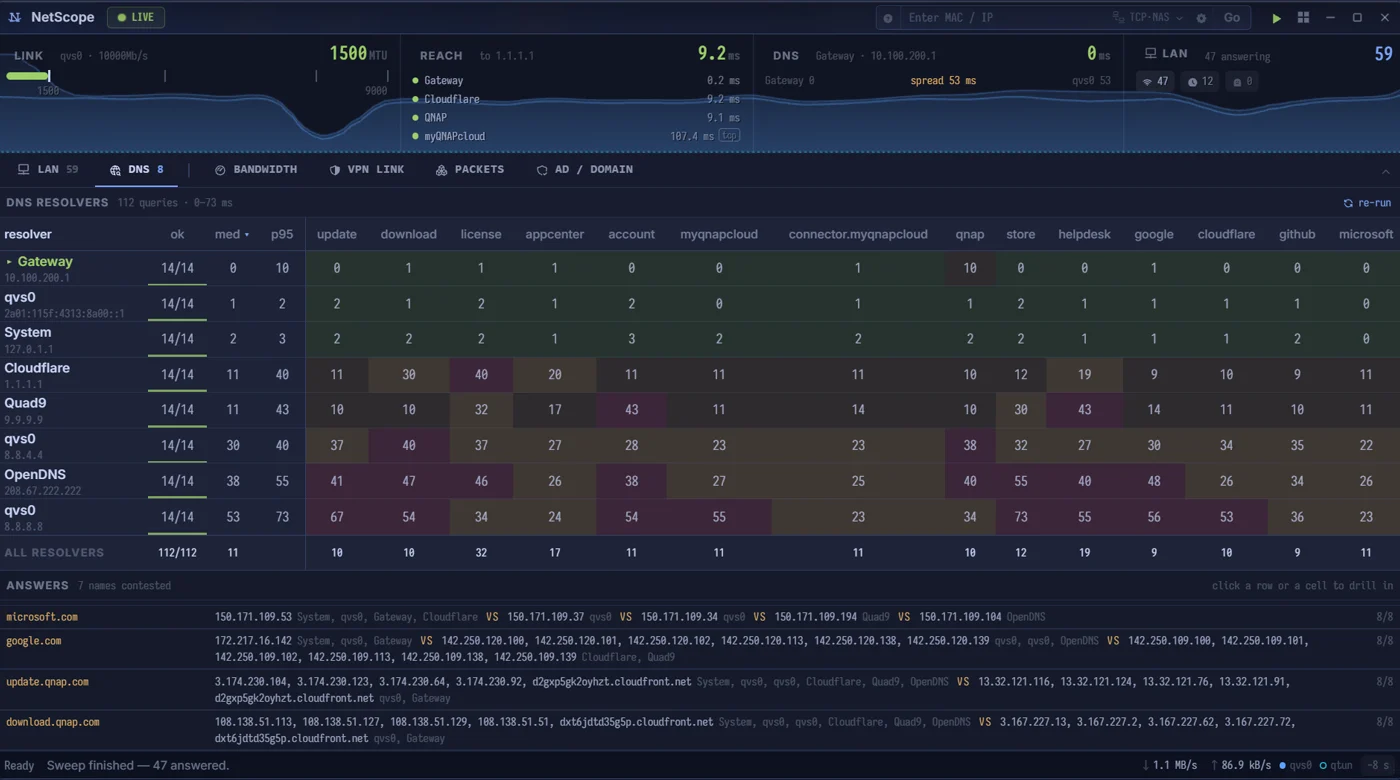
Task: Open settings with the gear icon
Action: point(1201,18)
